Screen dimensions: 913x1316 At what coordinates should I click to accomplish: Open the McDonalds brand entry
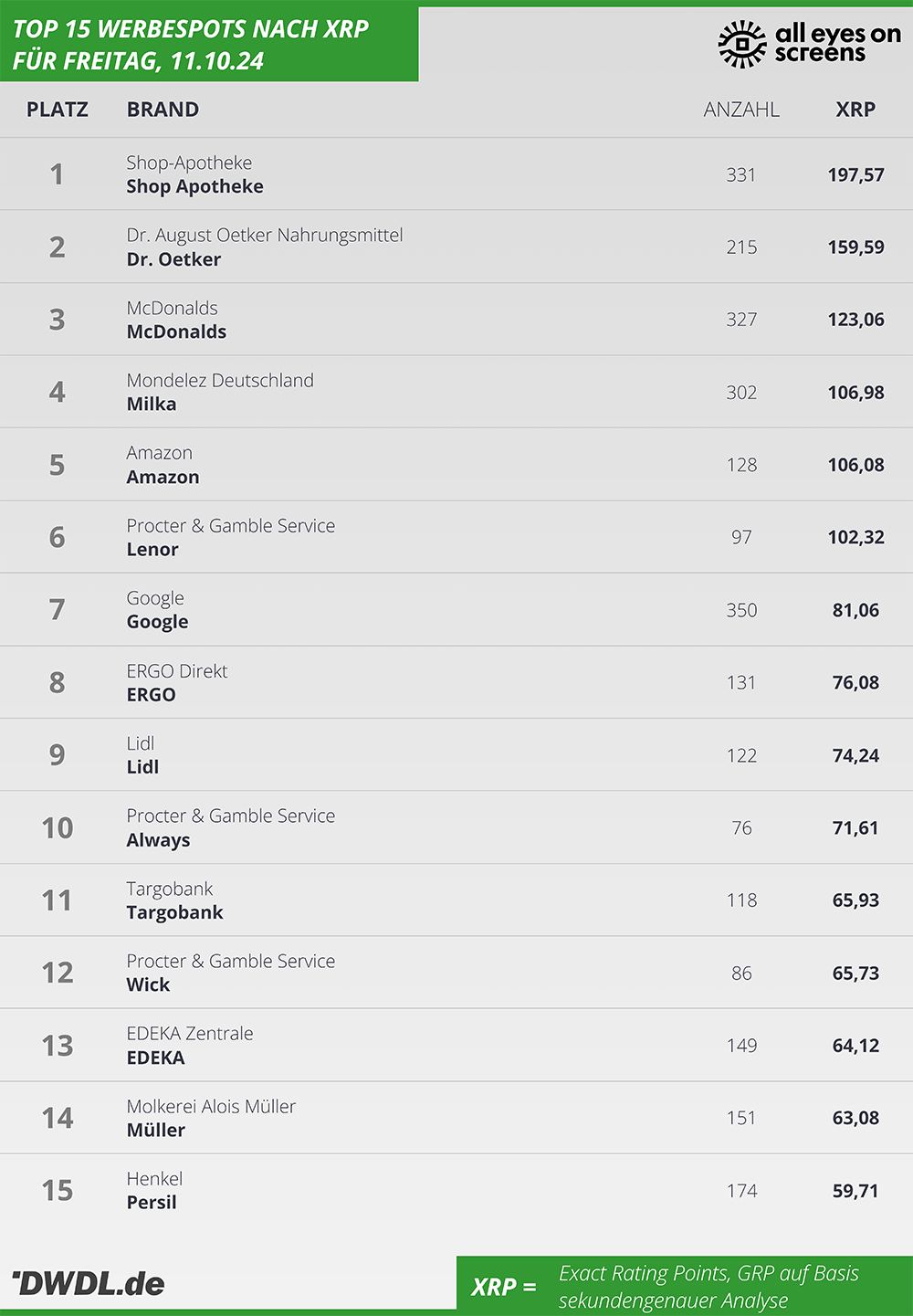click(x=176, y=332)
